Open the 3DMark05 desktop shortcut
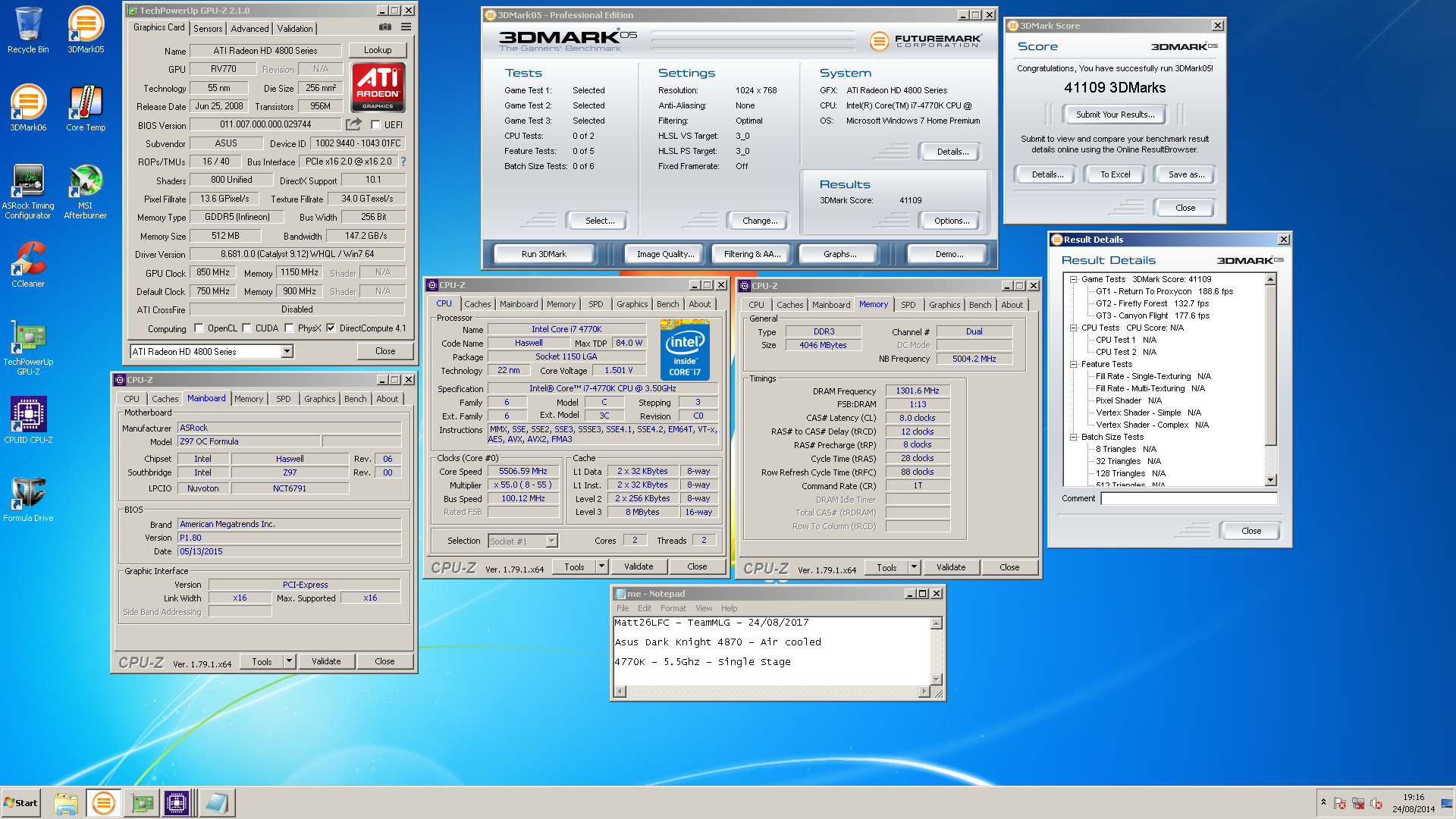 point(86,30)
